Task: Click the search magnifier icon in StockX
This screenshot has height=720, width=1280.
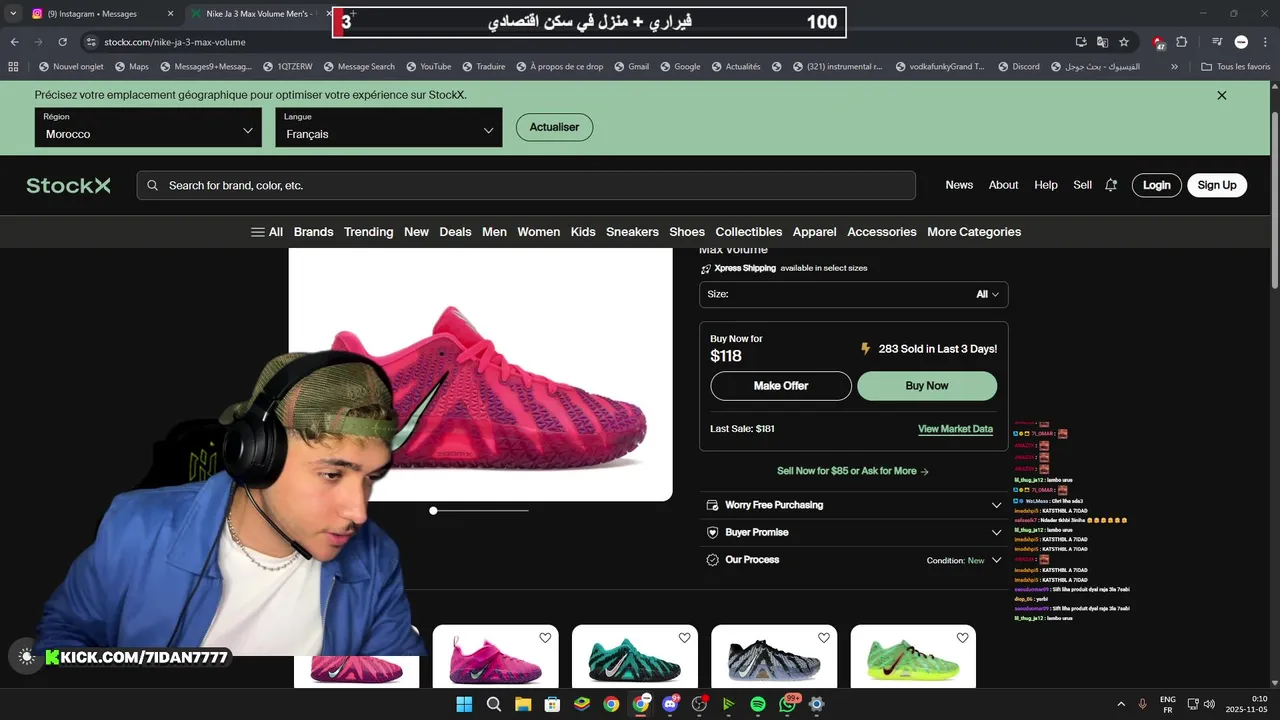Action: pyautogui.click(x=153, y=185)
